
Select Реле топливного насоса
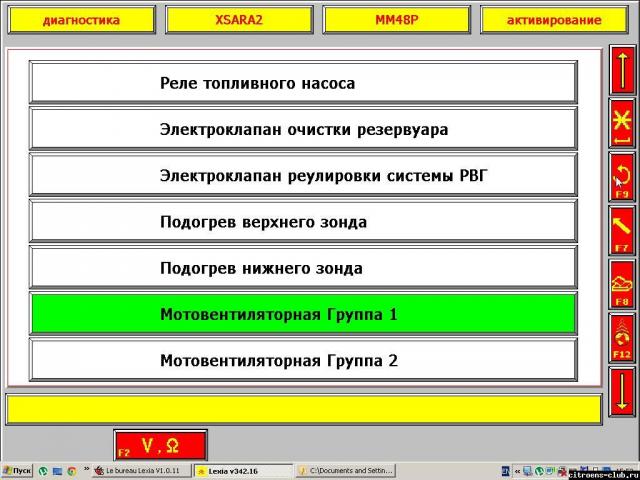[x=303, y=83]
